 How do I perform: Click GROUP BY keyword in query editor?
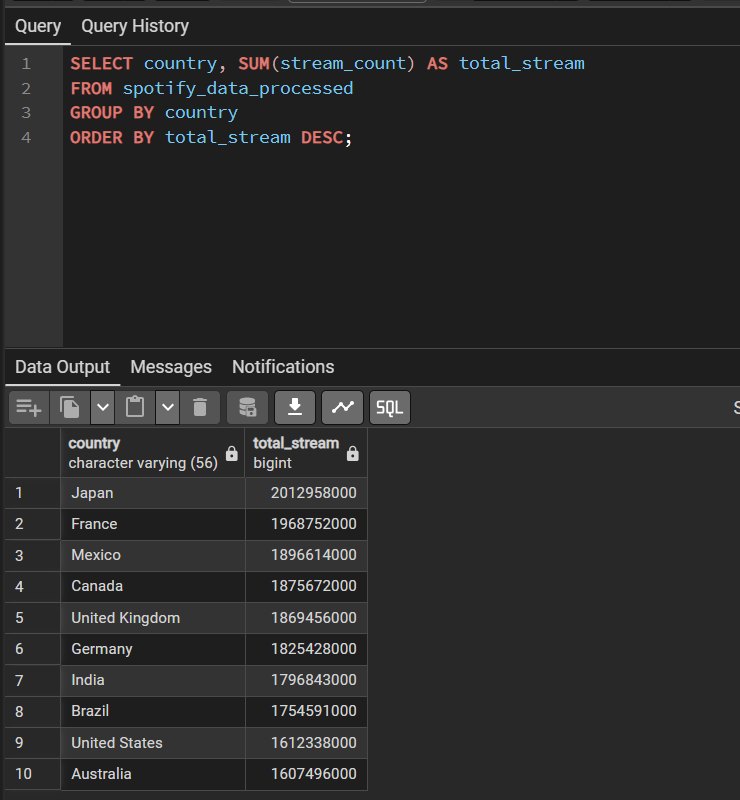coord(112,113)
